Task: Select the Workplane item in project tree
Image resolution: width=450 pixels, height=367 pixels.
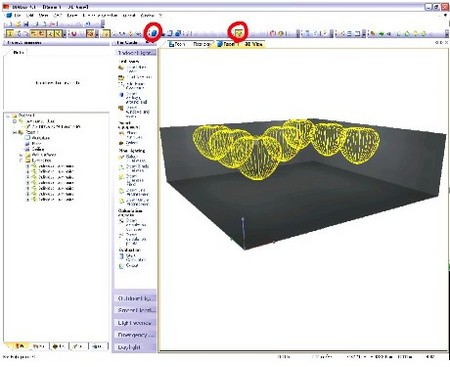Action: (x=41, y=138)
